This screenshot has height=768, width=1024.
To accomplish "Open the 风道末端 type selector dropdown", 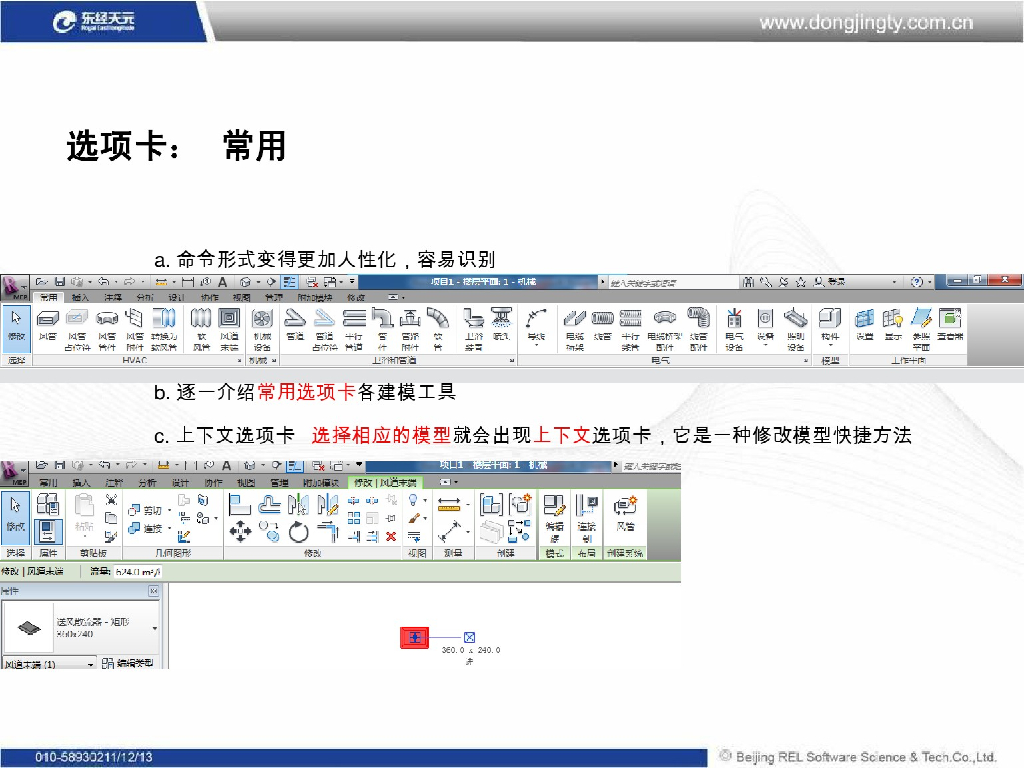I will 91,663.
